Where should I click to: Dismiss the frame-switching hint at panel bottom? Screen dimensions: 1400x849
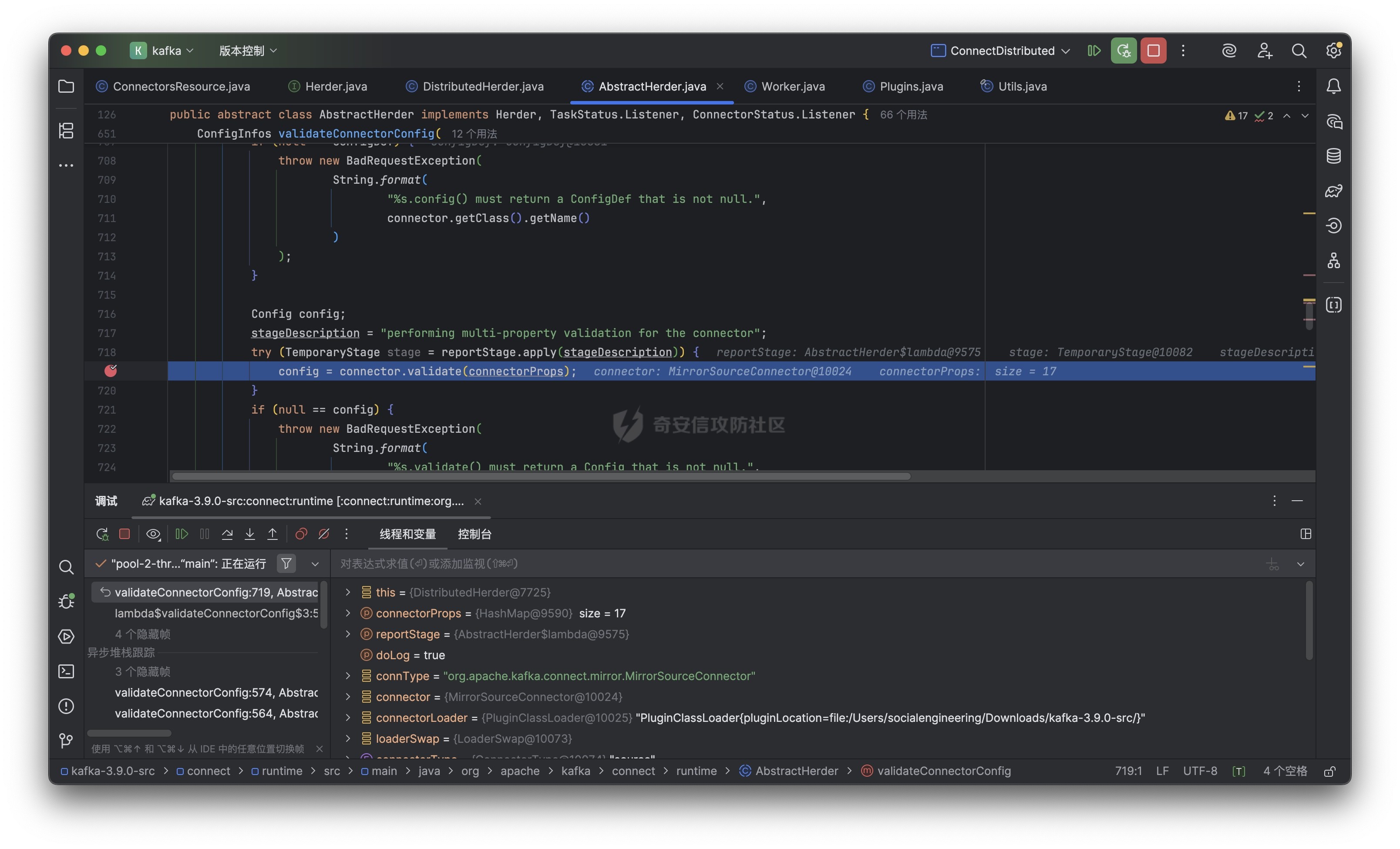click(x=320, y=748)
